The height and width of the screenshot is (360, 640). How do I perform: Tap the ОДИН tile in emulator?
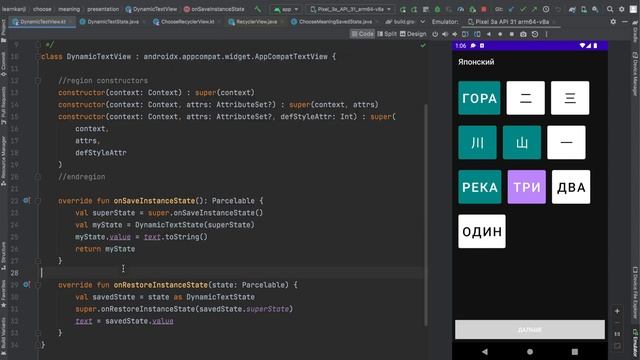(x=482, y=231)
